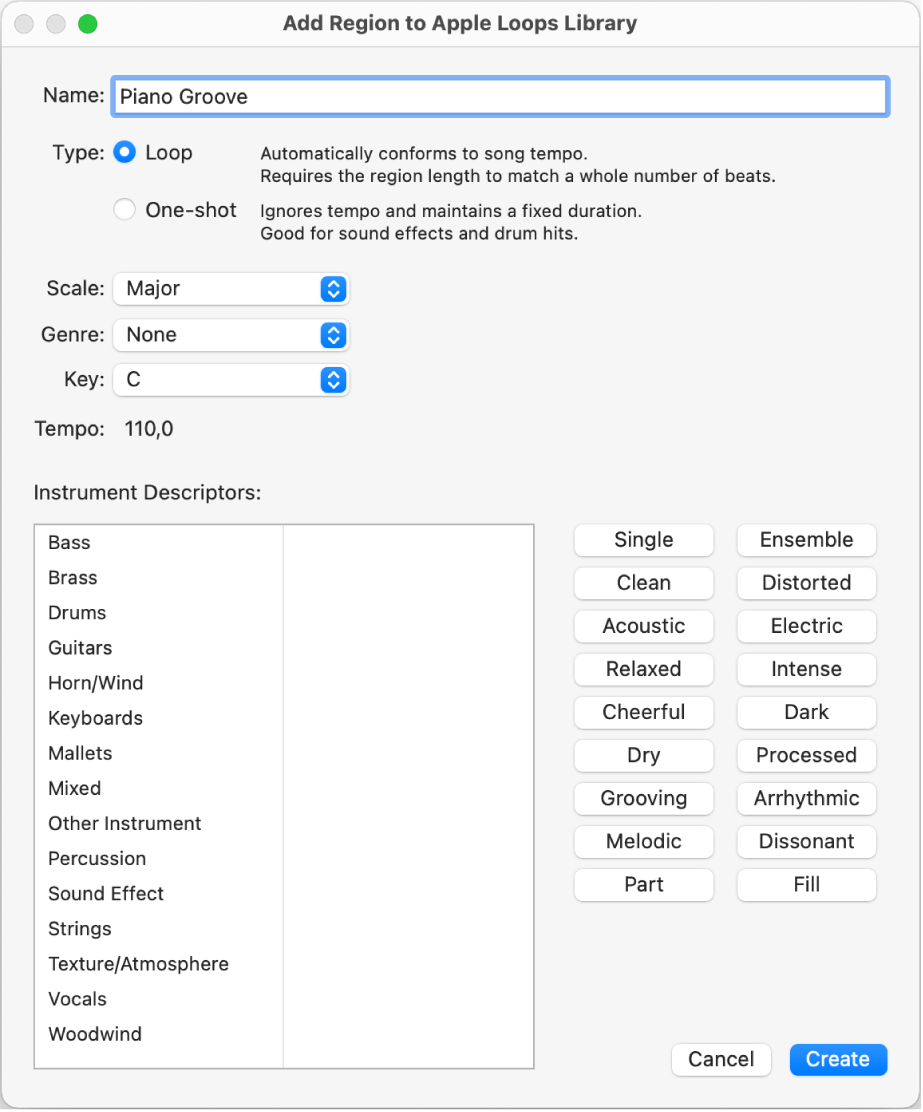This screenshot has width=923, height=1112.
Task: Mark the loop as Relaxed
Action: pyautogui.click(x=643, y=669)
